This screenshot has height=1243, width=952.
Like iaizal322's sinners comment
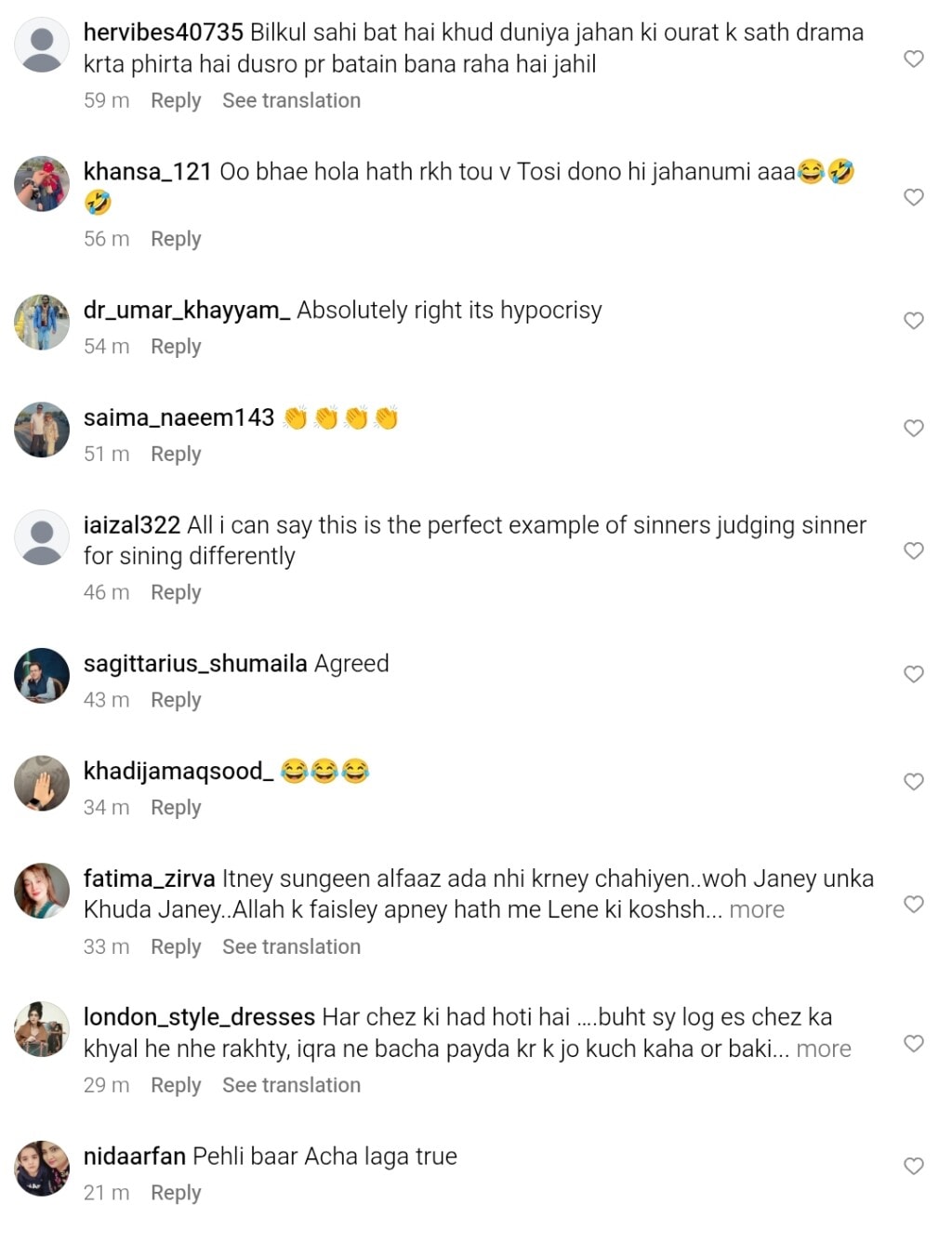[914, 551]
